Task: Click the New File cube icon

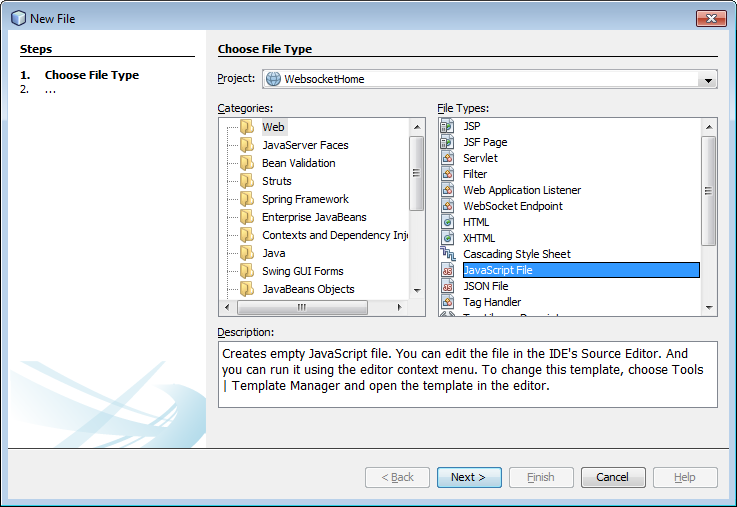Action: tap(18, 18)
